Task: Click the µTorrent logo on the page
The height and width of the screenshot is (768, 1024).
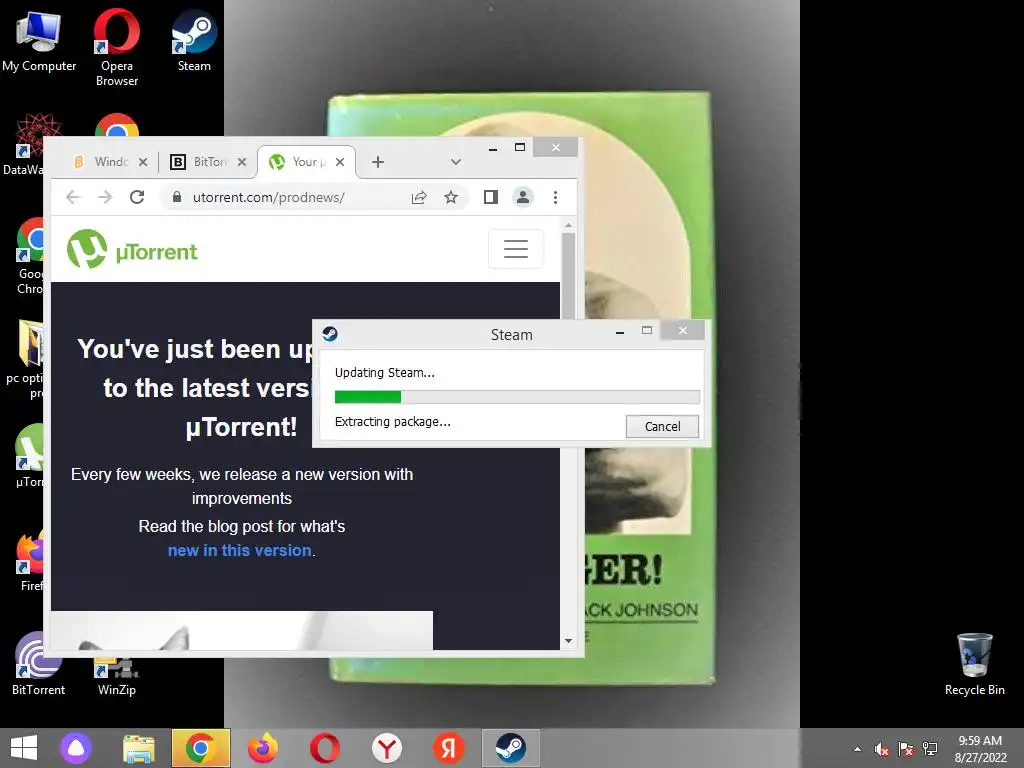Action: pos(132,249)
